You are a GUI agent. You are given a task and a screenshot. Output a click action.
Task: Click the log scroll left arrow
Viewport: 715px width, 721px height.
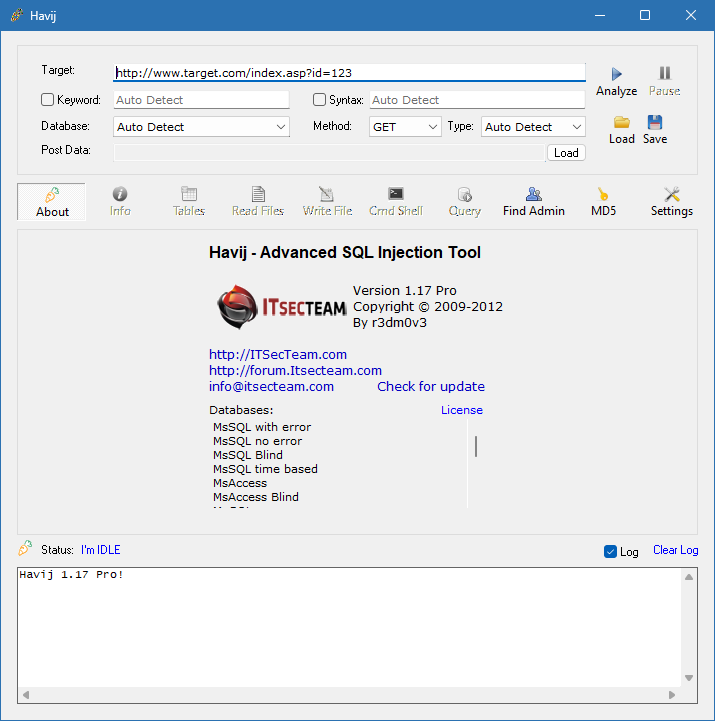(26, 695)
